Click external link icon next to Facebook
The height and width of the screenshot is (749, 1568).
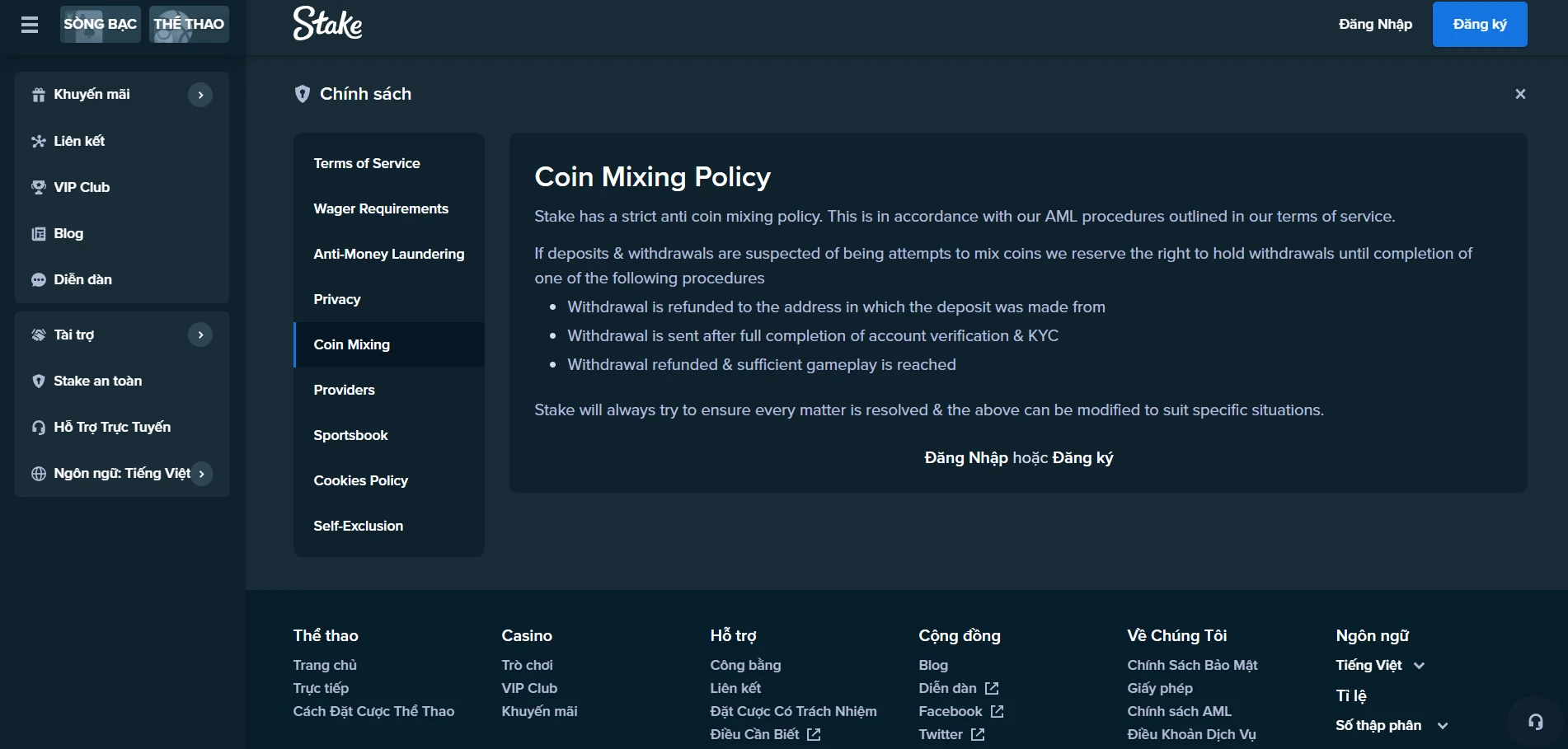(997, 711)
